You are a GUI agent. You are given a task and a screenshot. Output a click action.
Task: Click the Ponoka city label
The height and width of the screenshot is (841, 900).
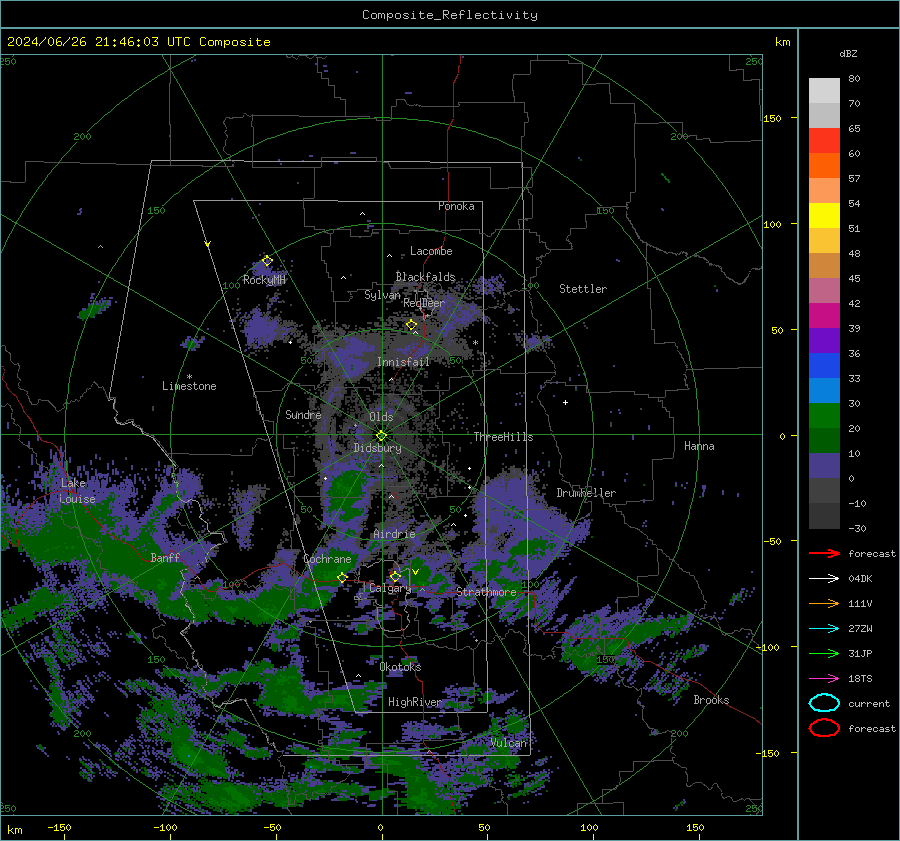click(x=456, y=206)
